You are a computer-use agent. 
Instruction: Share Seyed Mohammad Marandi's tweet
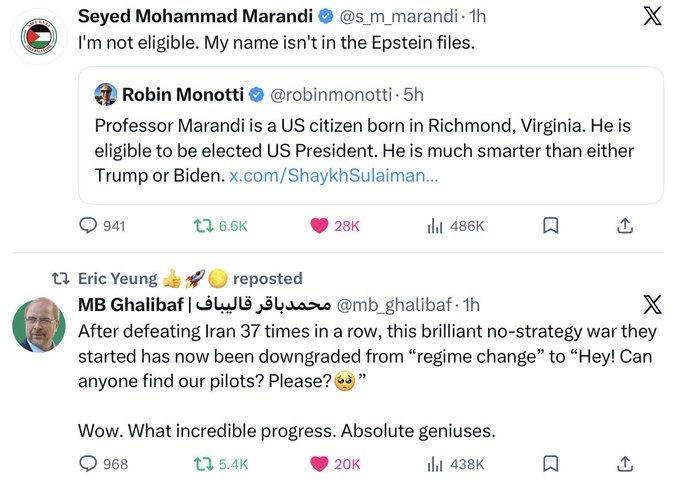pos(625,226)
